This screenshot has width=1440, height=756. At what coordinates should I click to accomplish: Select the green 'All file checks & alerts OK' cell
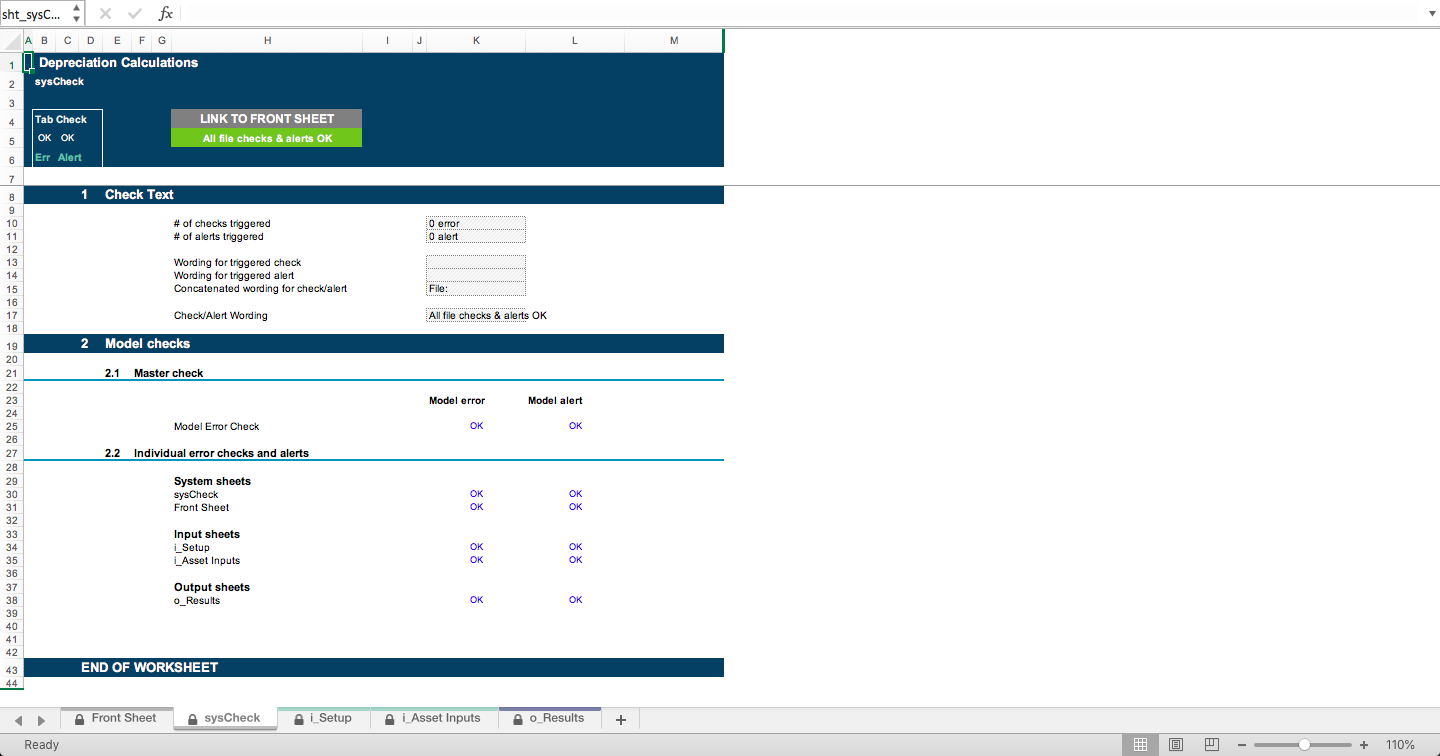click(267, 138)
